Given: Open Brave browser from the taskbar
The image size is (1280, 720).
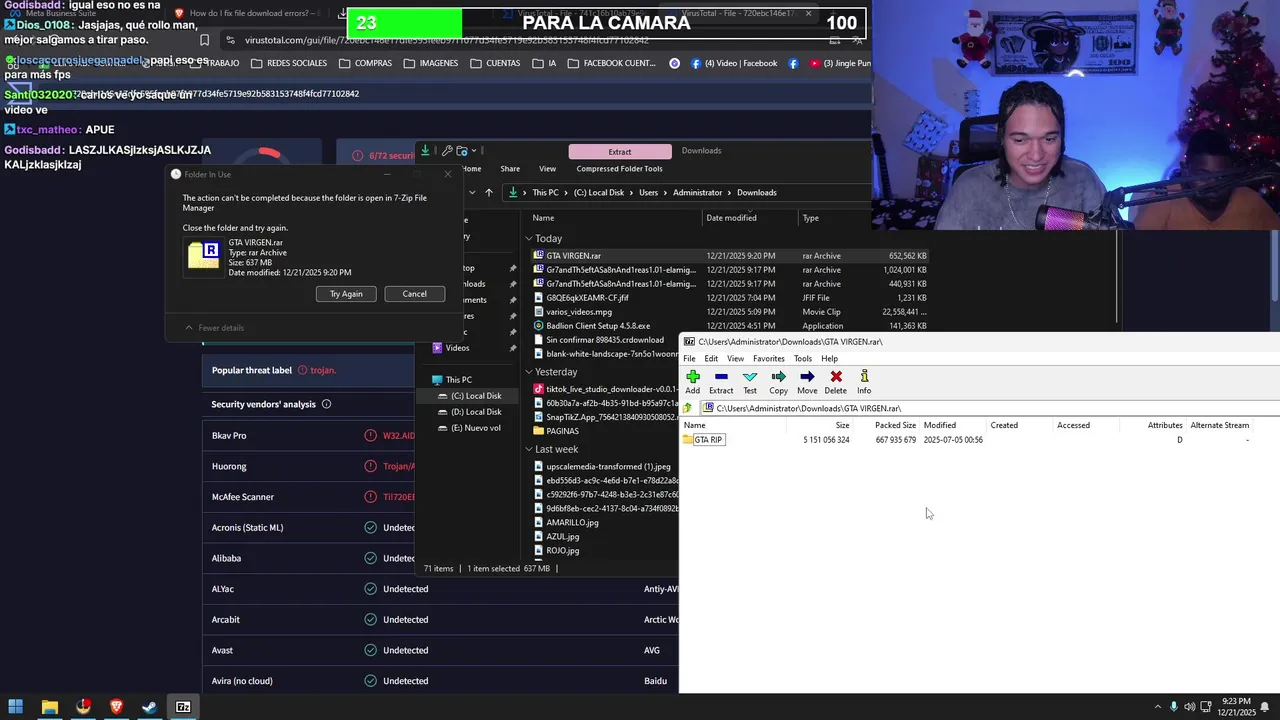Looking at the screenshot, I should click(x=116, y=707).
